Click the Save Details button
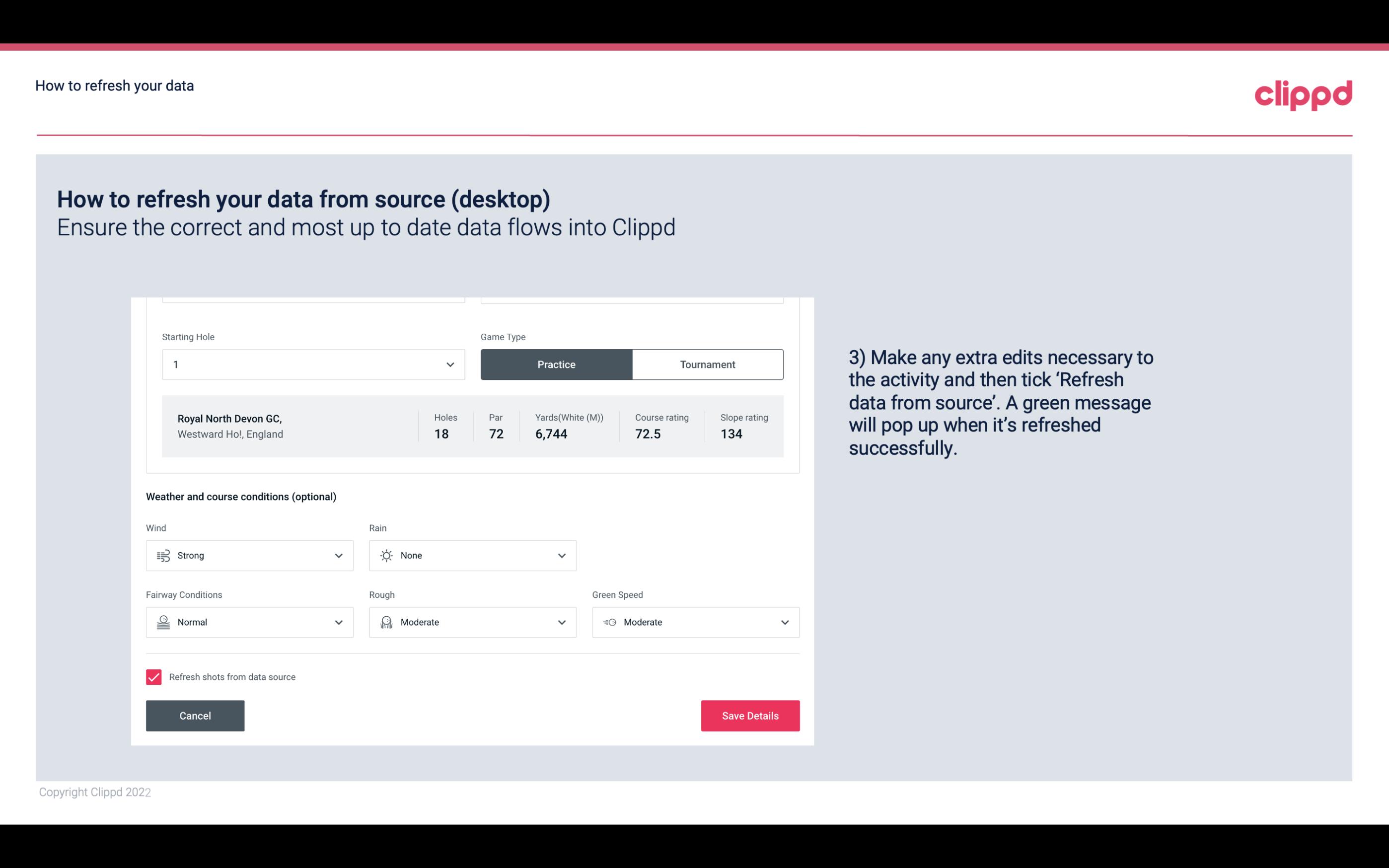Viewport: 1389px width, 868px height. [750, 715]
